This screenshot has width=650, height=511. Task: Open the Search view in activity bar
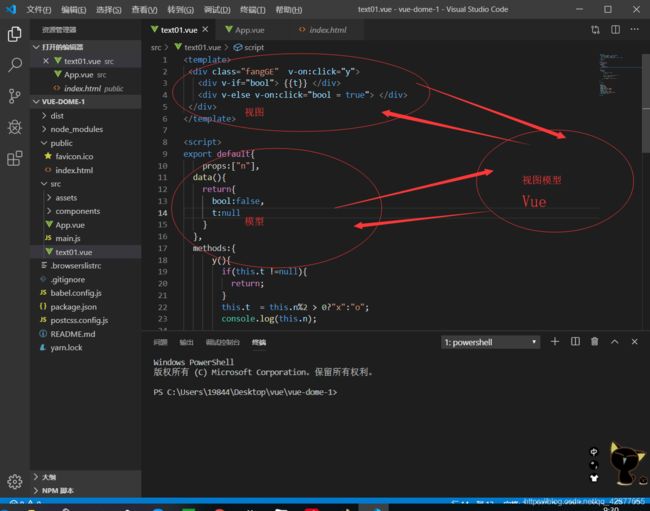pos(15,65)
